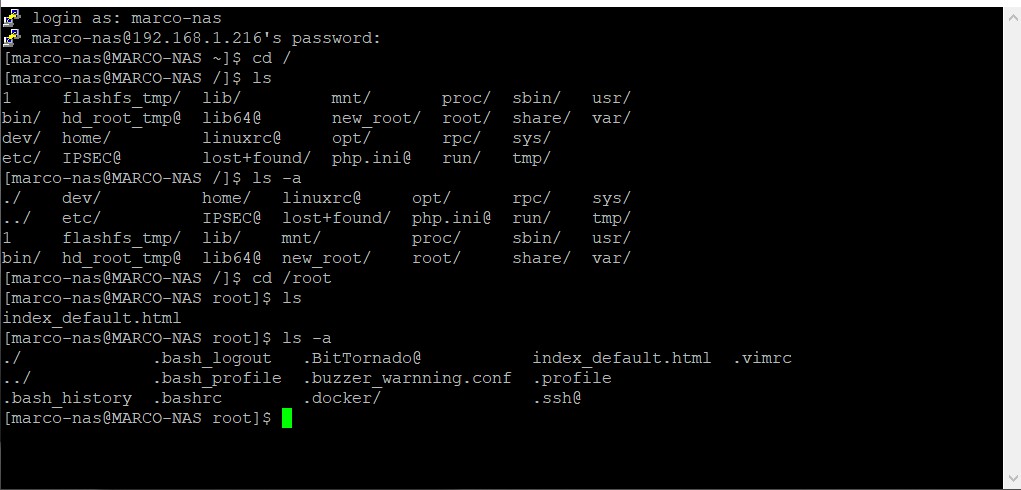Click the PuTTY icon beside the password prompt
This screenshot has height=490, width=1021.
point(12,38)
